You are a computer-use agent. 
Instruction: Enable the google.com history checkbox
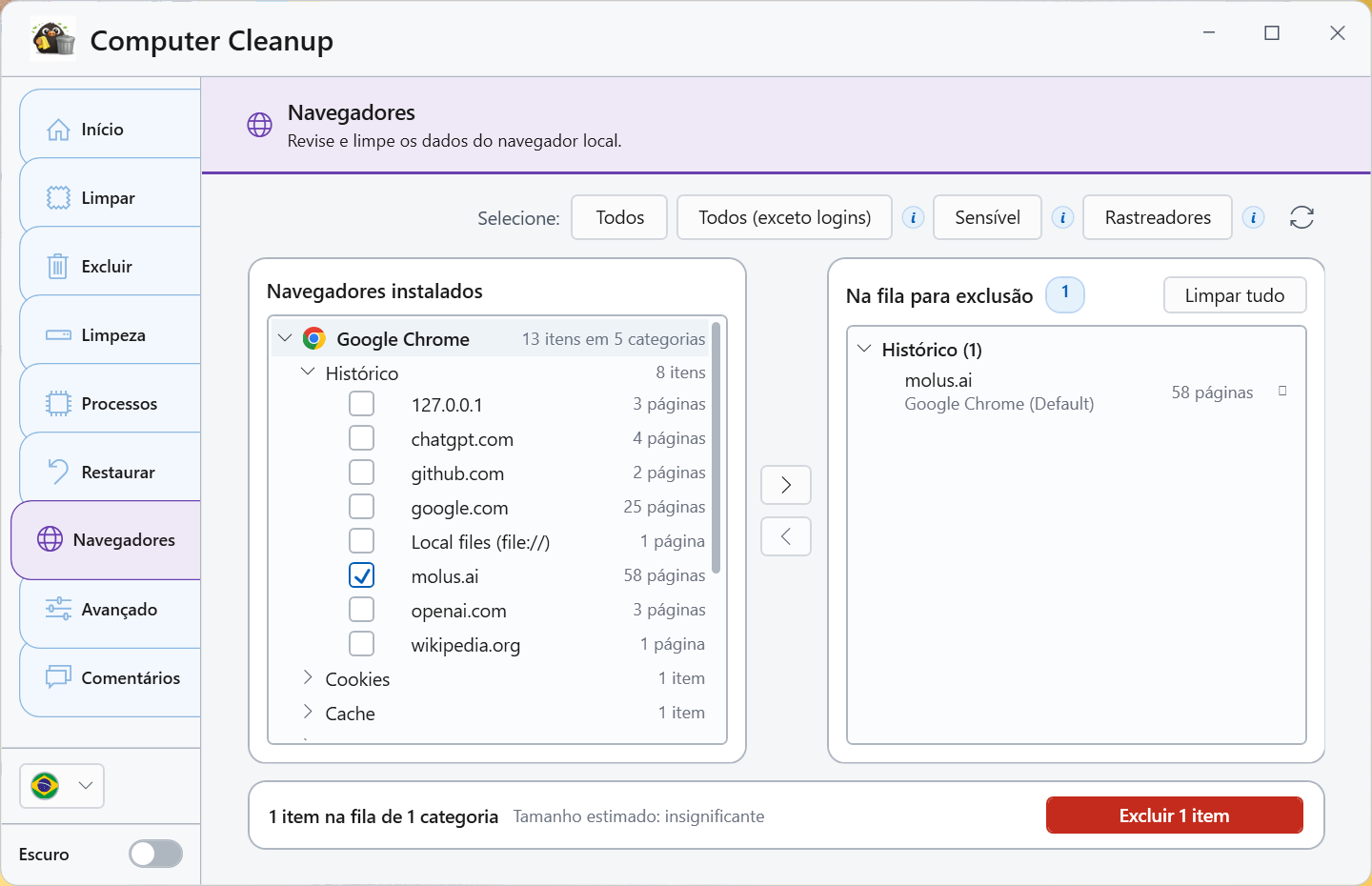point(362,507)
